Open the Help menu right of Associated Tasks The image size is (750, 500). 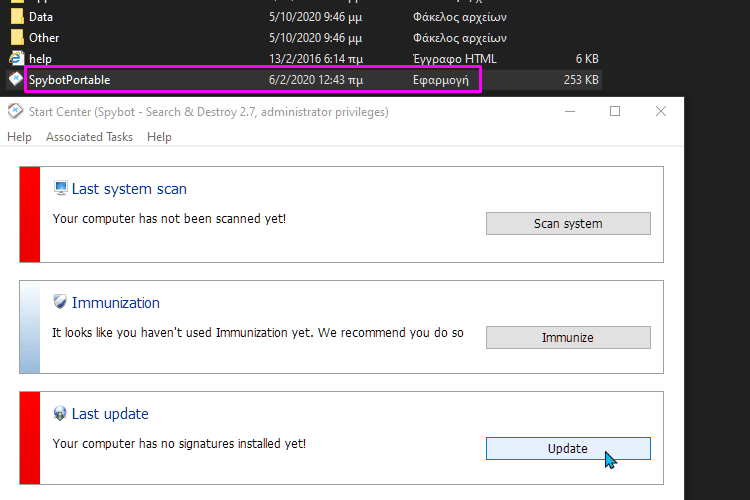(x=159, y=137)
